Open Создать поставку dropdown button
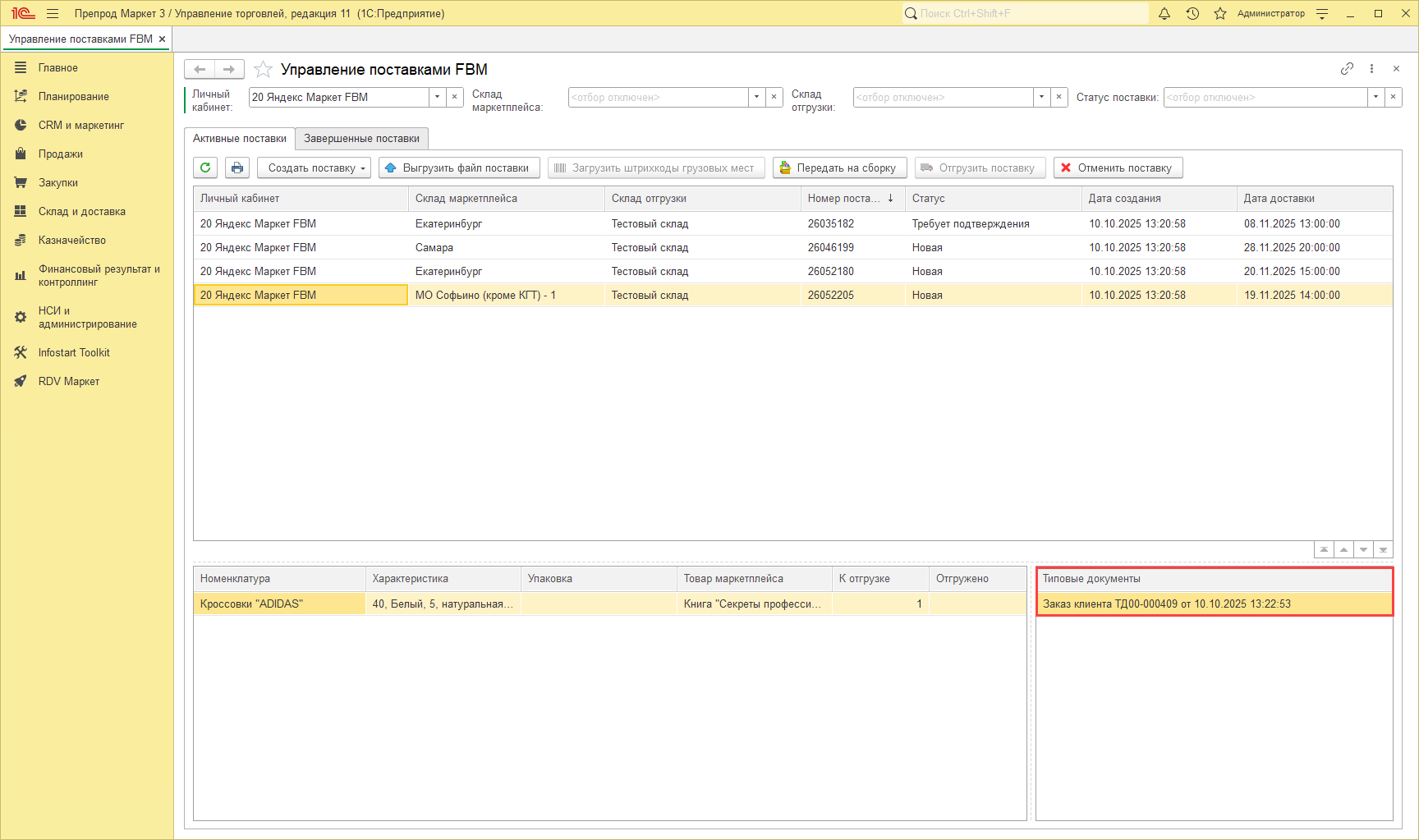1419x840 pixels. tap(314, 168)
